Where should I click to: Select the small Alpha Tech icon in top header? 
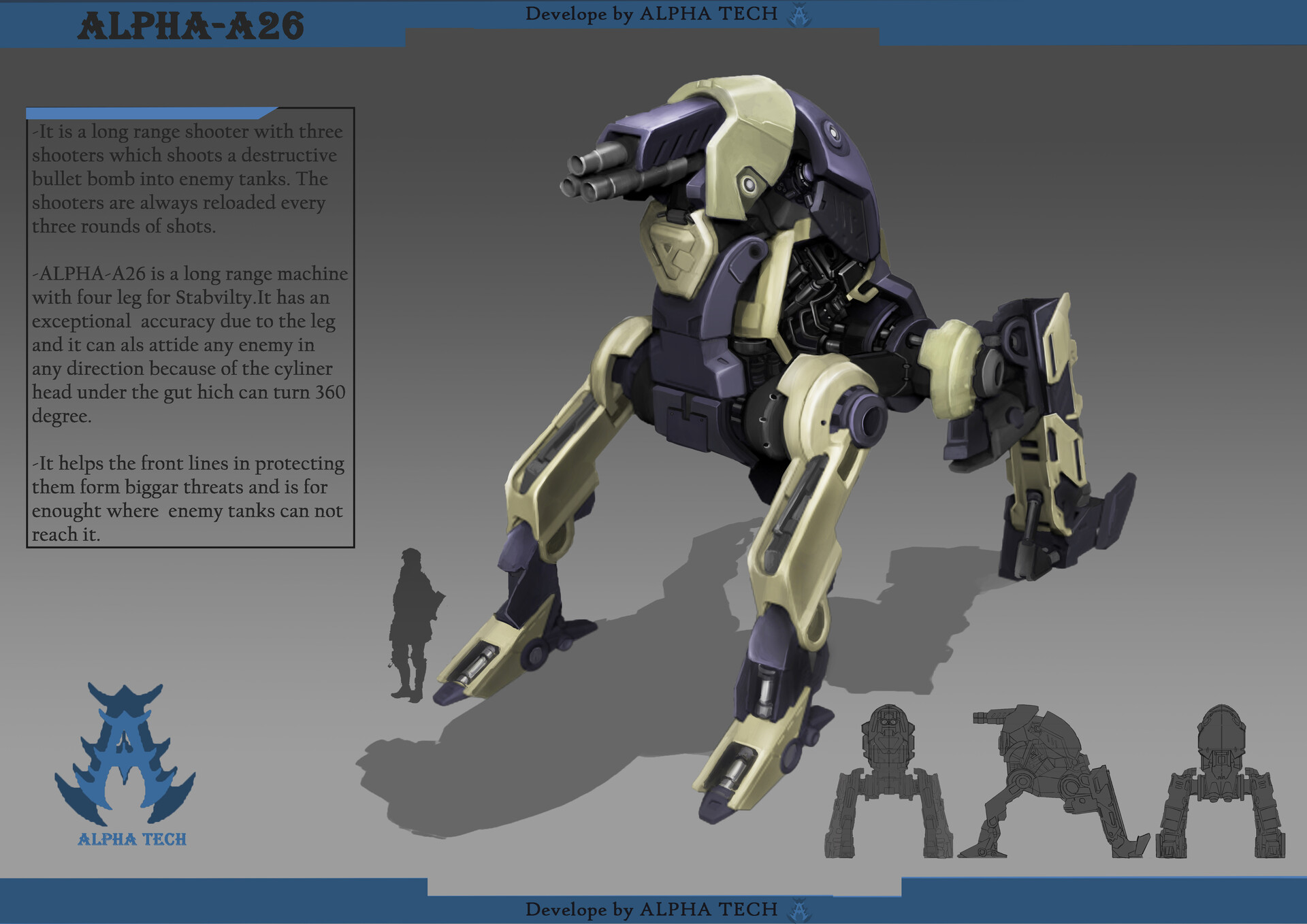(800, 12)
